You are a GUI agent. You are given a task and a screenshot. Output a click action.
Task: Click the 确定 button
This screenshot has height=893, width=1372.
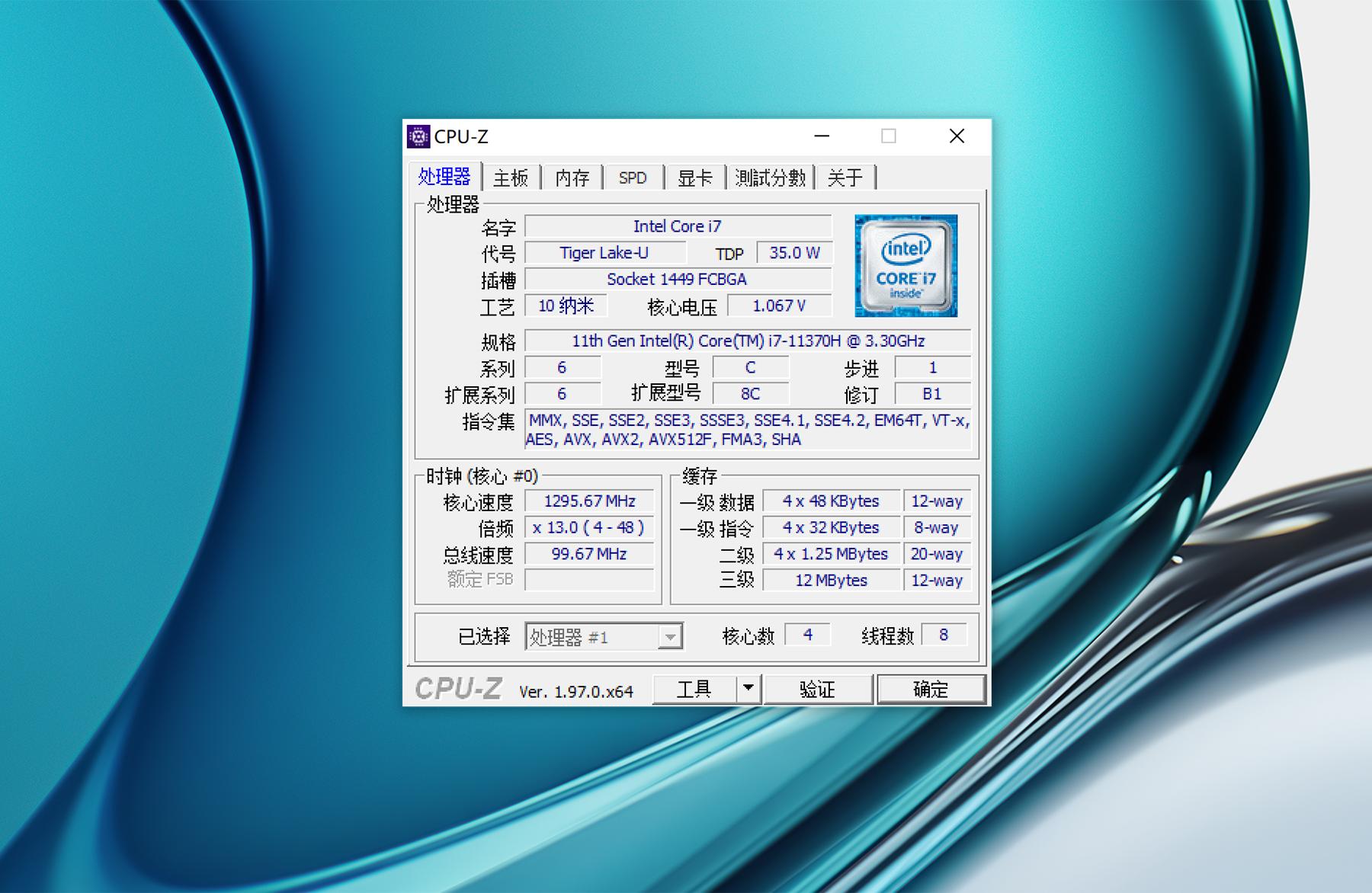(x=931, y=688)
